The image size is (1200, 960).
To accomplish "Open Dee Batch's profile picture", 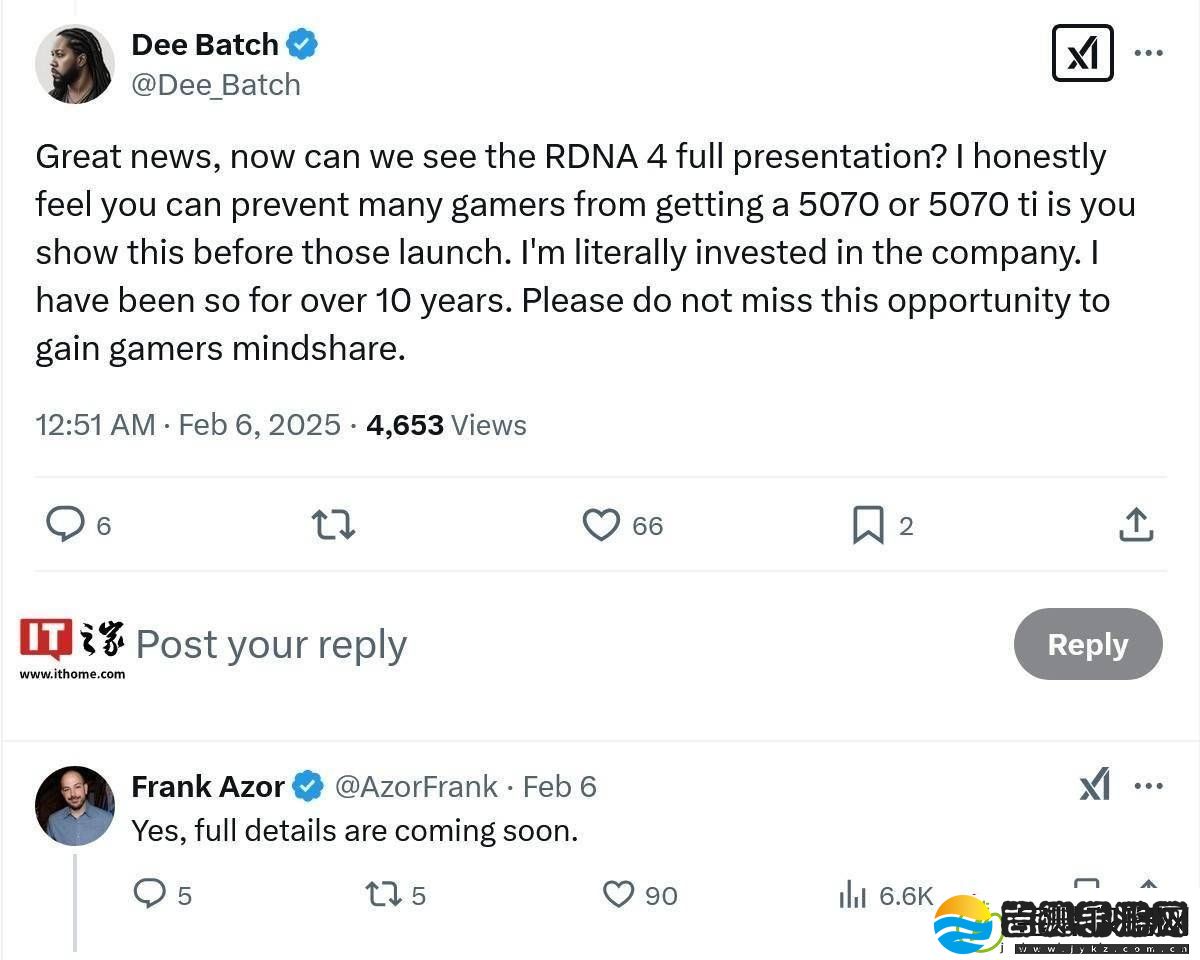I will (x=75, y=64).
